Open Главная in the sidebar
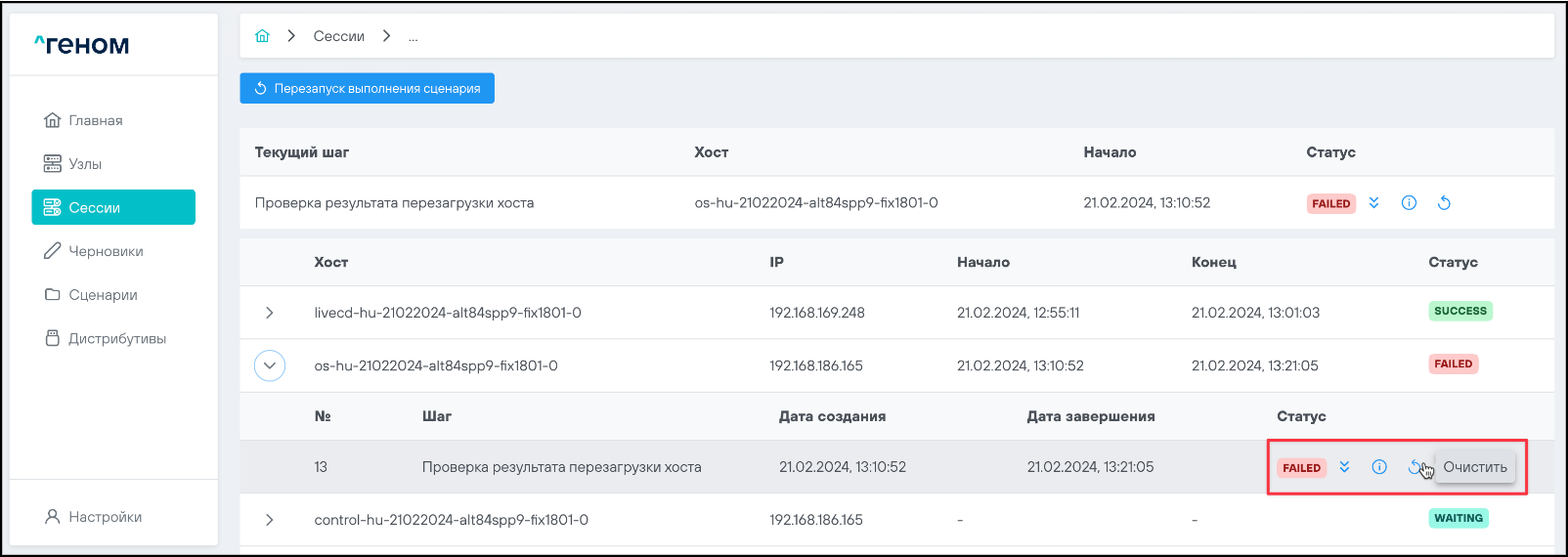Image resolution: width=1568 pixels, height=557 pixels. point(95,120)
